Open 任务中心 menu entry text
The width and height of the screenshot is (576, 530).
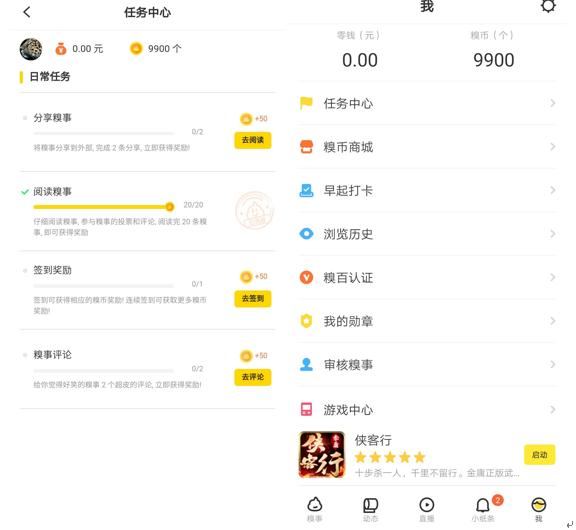[x=348, y=104]
